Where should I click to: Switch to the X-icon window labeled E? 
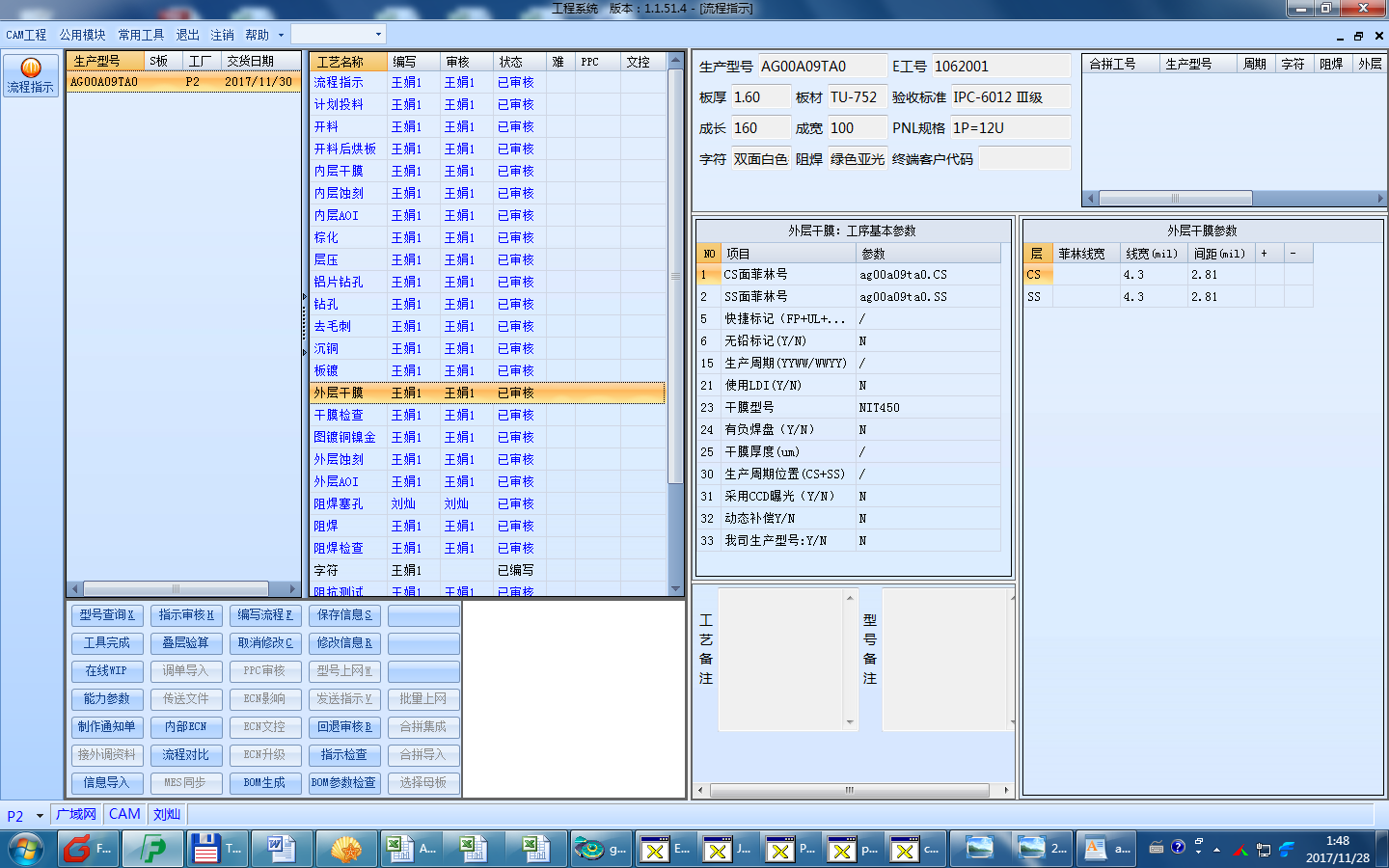tap(666, 849)
